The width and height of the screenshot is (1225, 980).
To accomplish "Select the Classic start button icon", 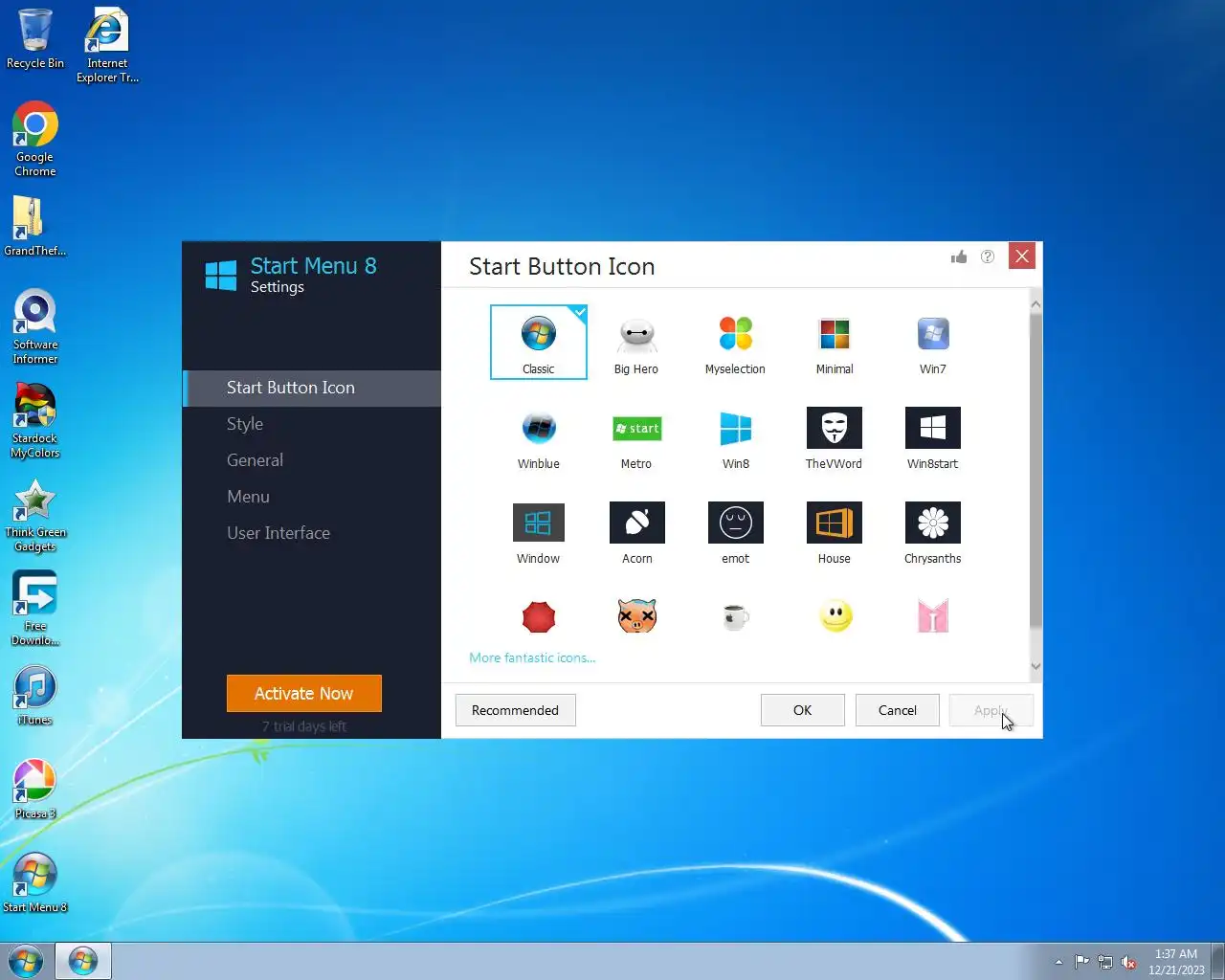I will (539, 343).
